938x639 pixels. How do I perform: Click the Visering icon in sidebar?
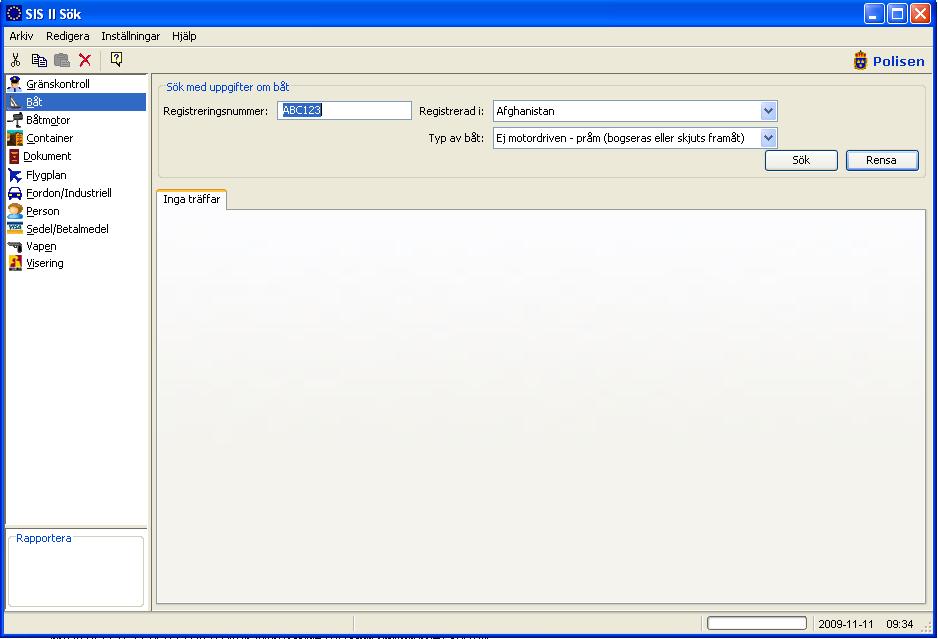click(15, 263)
